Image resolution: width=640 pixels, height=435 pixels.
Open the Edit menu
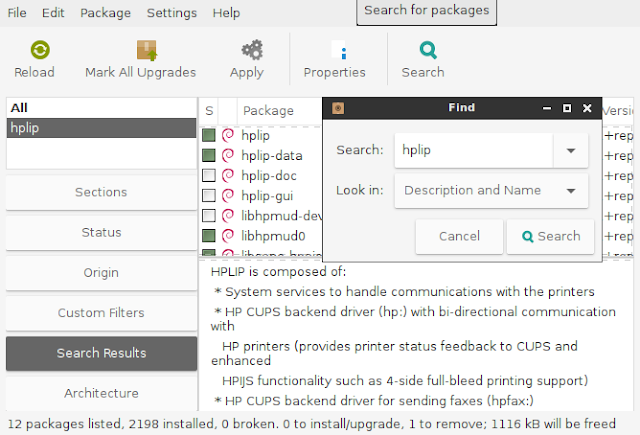click(x=53, y=13)
